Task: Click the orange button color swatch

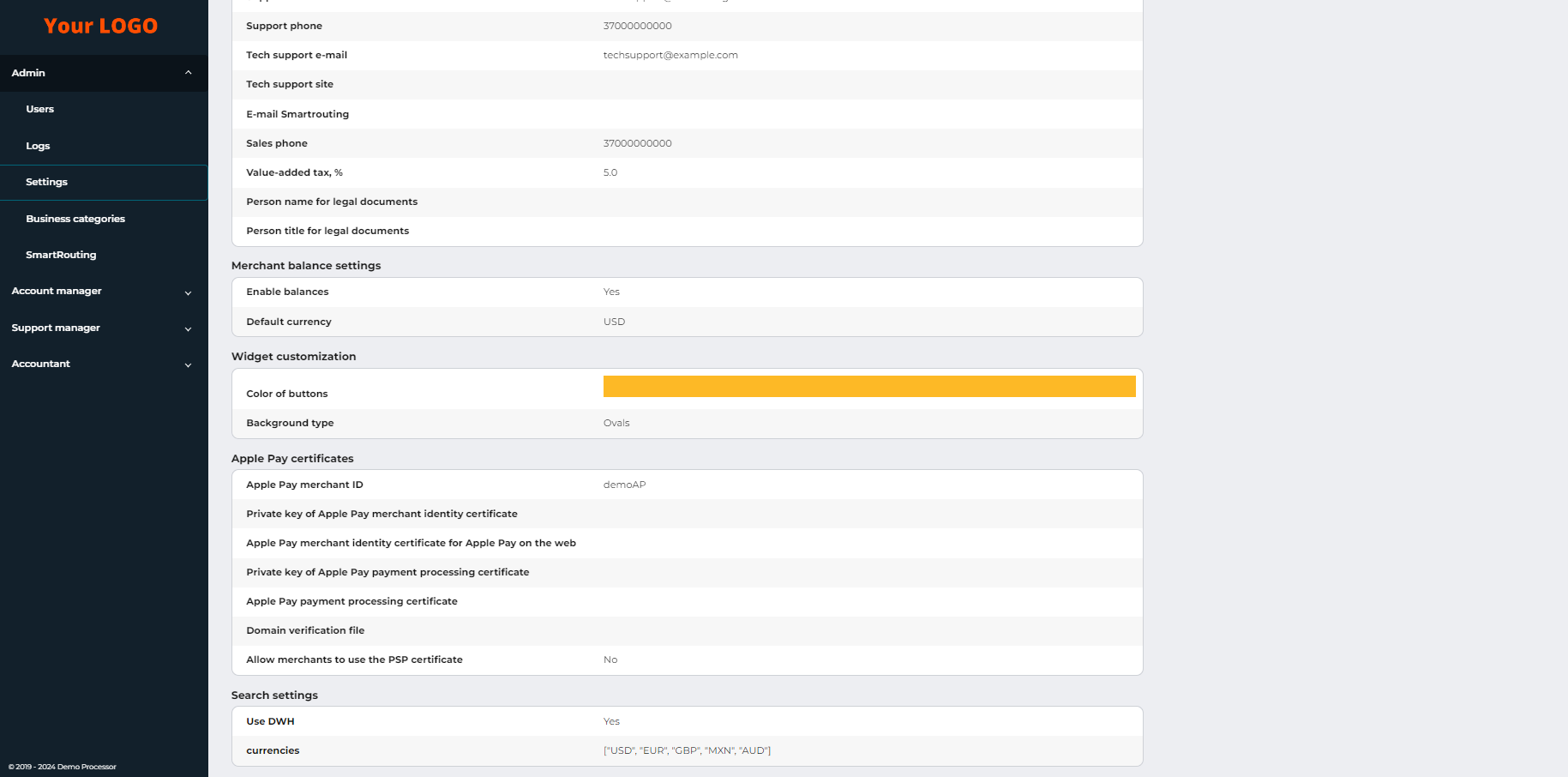Action: [x=868, y=387]
